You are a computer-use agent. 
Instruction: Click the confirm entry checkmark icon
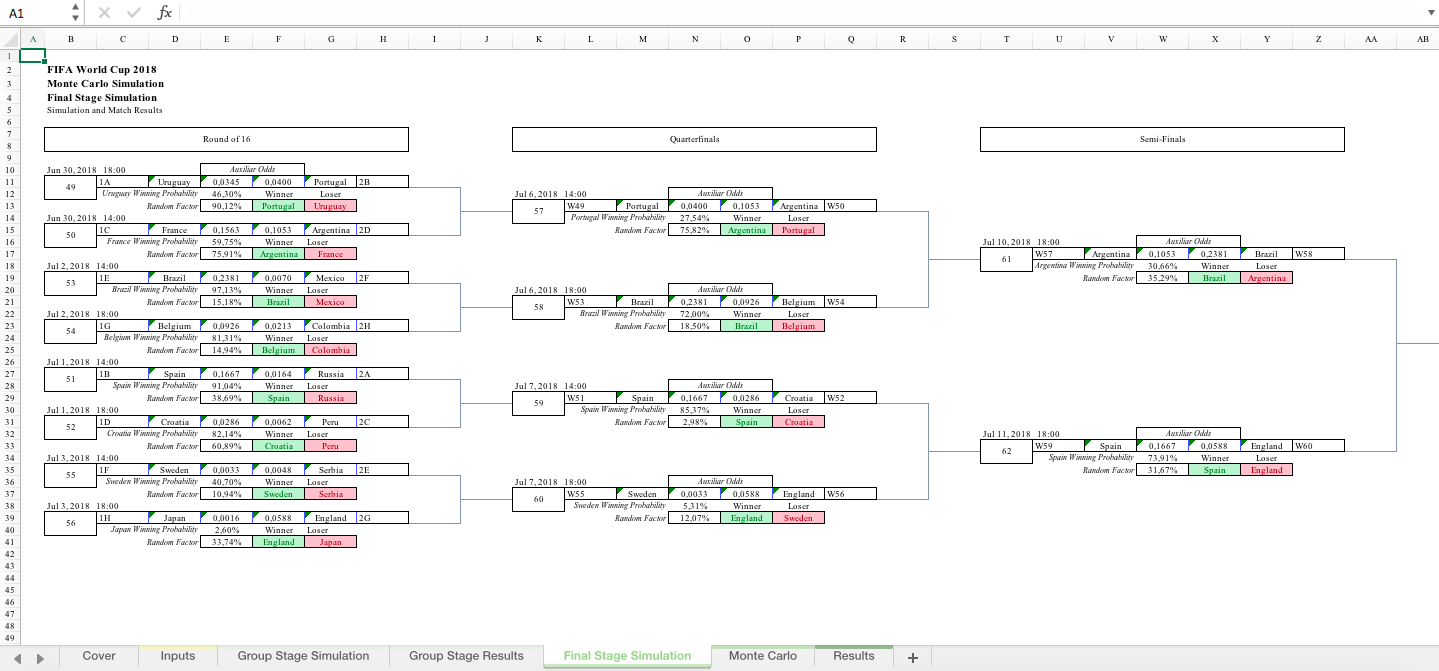133,13
